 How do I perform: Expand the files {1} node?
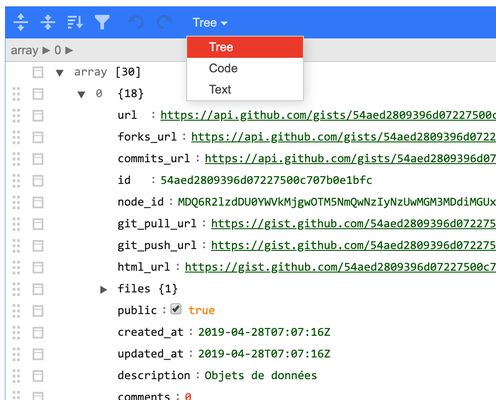(103, 289)
